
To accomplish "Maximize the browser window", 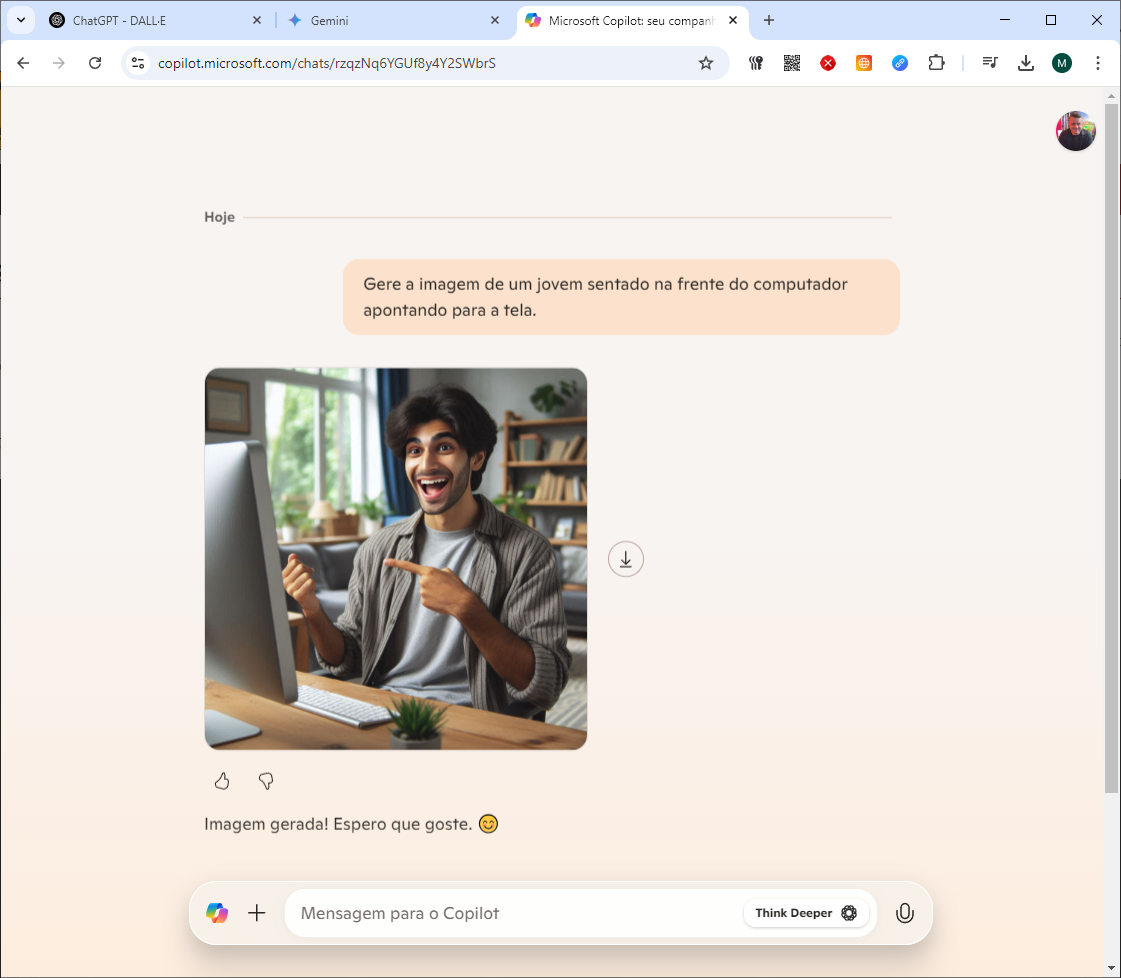I will coord(1051,20).
